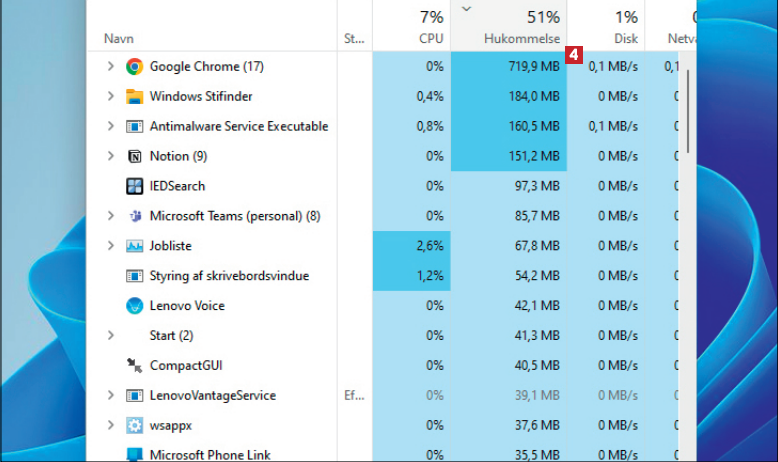Click the Jobliste process icon
Viewport: 778px width, 462px height.
tap(135, 246)
